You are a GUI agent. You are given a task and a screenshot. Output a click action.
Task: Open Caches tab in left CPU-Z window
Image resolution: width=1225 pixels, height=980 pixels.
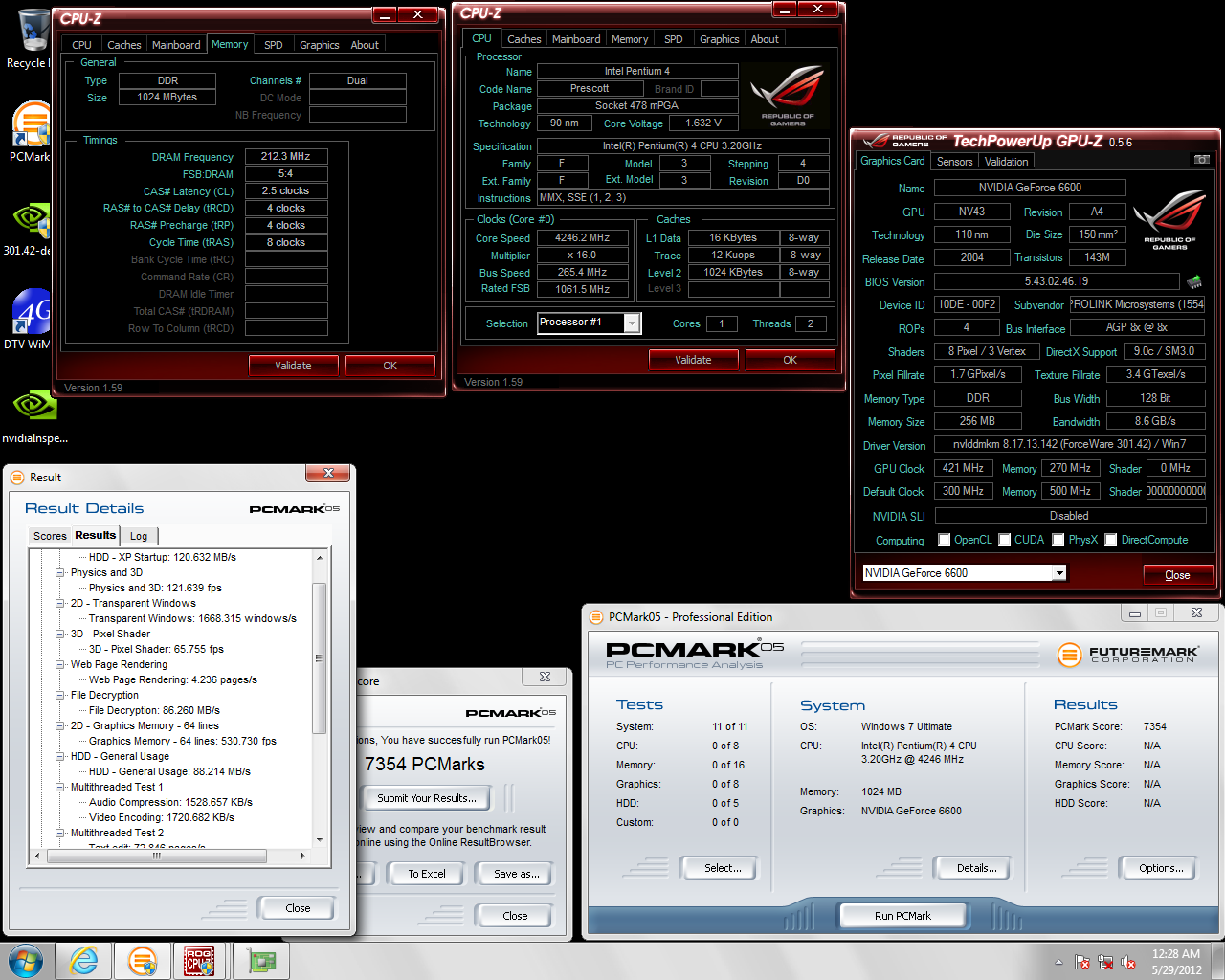tap(124, 45)
